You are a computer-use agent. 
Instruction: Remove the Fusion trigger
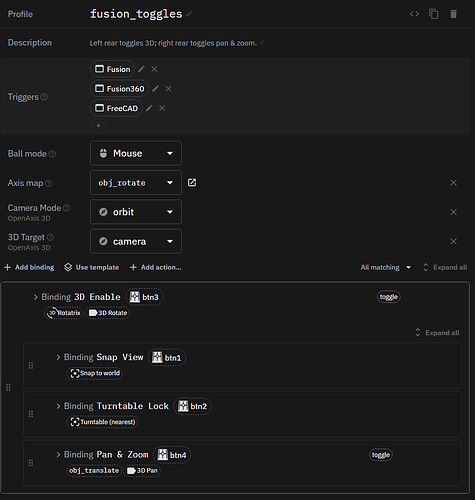click(154, 69)
